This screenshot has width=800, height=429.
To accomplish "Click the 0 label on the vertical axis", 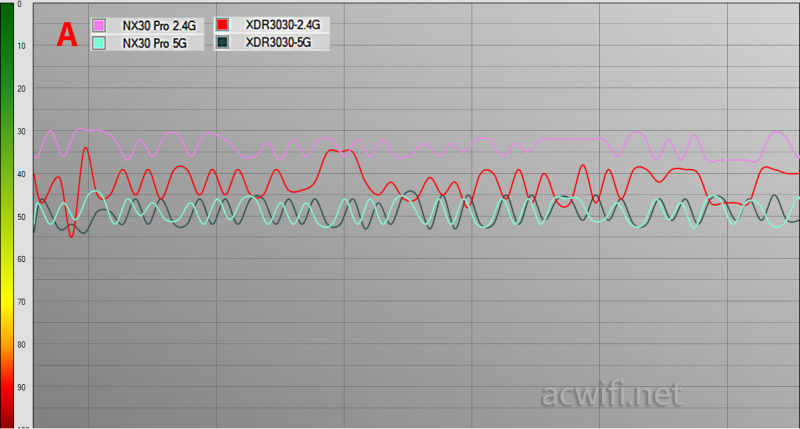I will click(19, 6).
